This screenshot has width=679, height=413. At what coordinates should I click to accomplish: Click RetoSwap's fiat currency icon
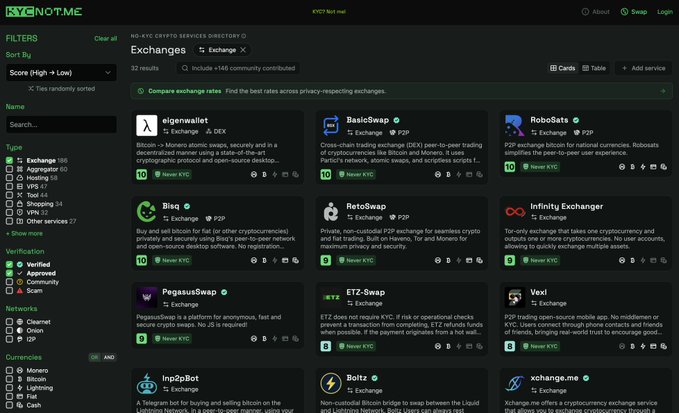(x=469, y=260)
